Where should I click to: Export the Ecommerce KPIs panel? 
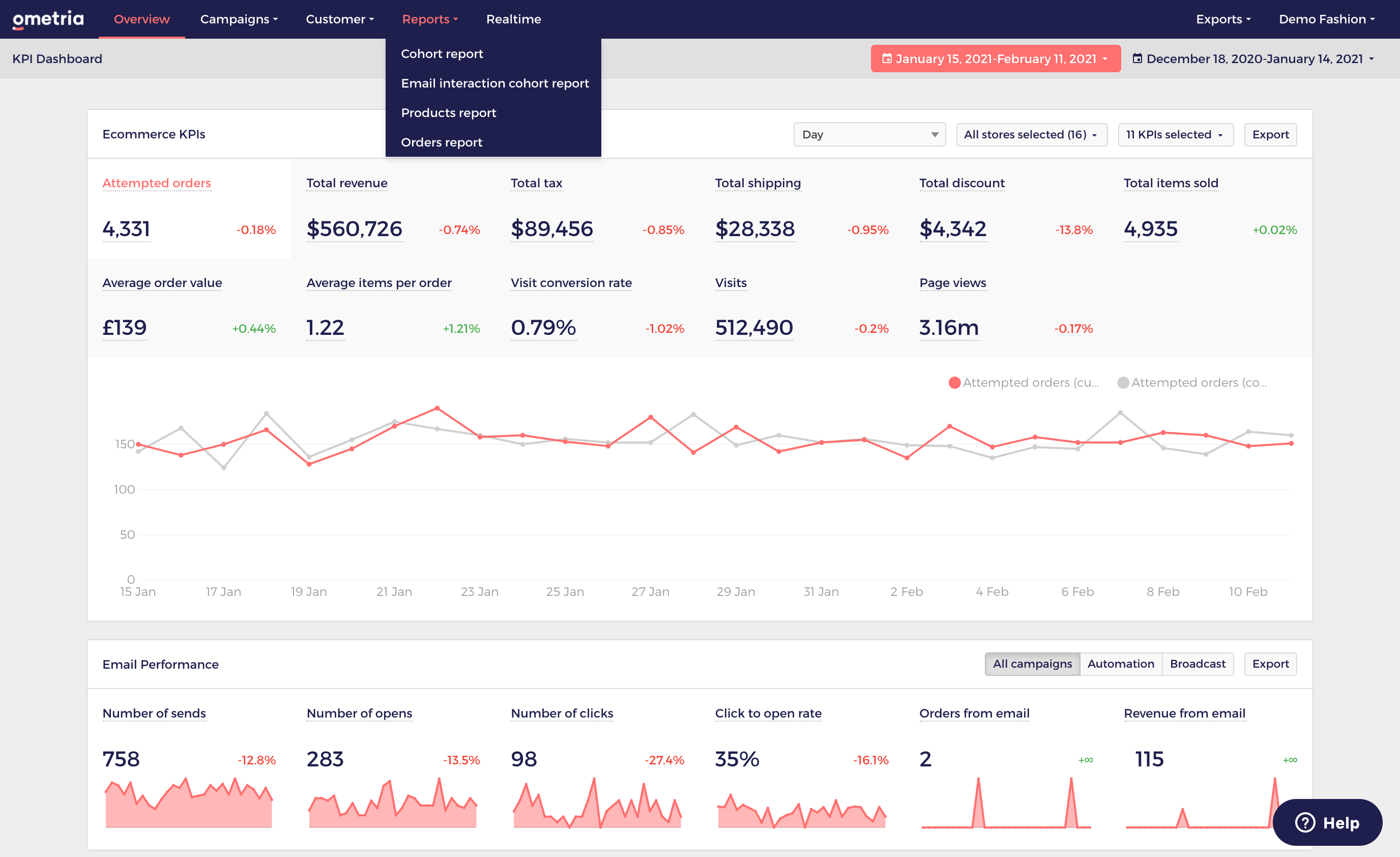(x=1270, y=135)
